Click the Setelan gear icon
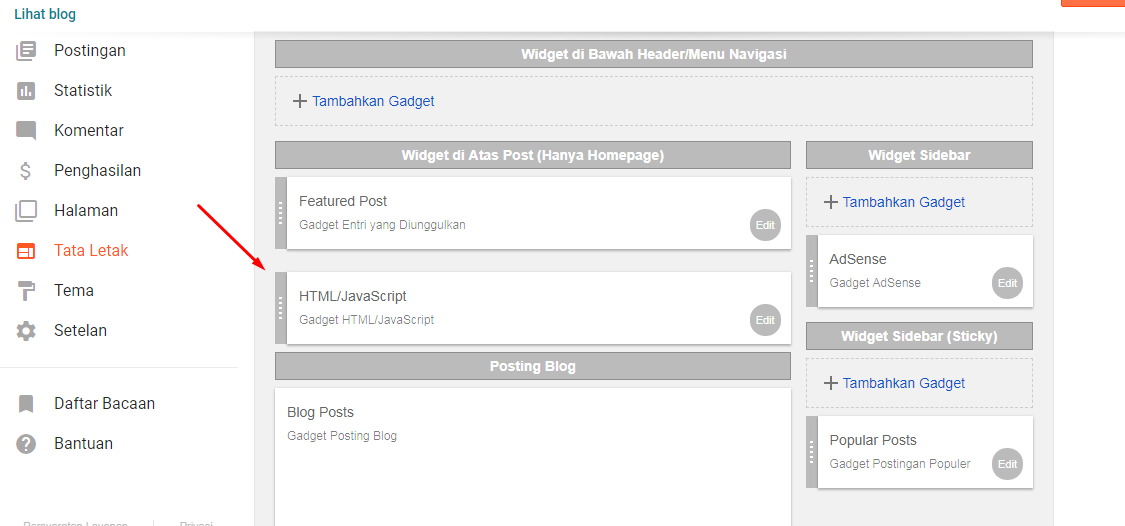Screen dimensions: 1125x526 tap(26, 331)
